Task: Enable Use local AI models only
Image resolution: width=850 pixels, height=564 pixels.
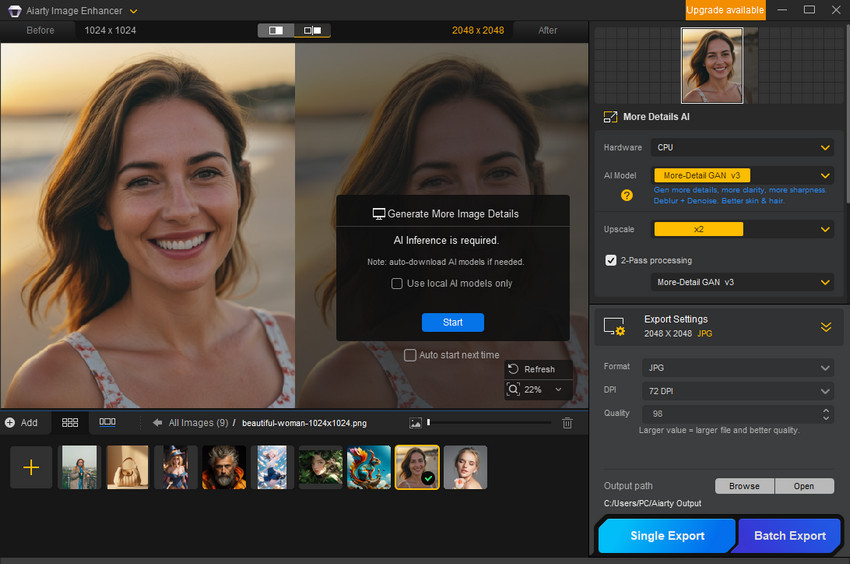Action: point(397,284)
